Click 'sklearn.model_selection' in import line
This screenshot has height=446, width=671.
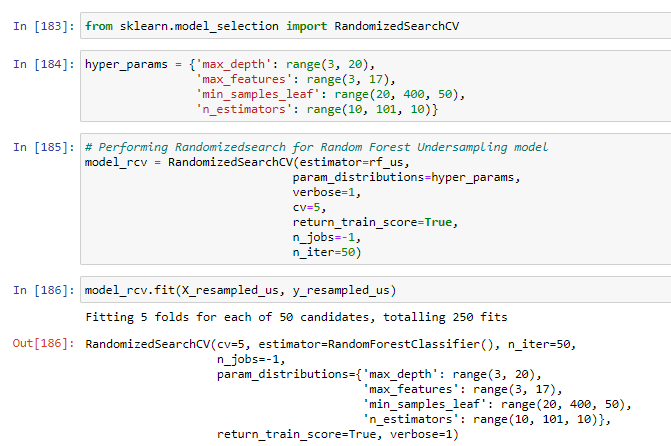(199, 26)
